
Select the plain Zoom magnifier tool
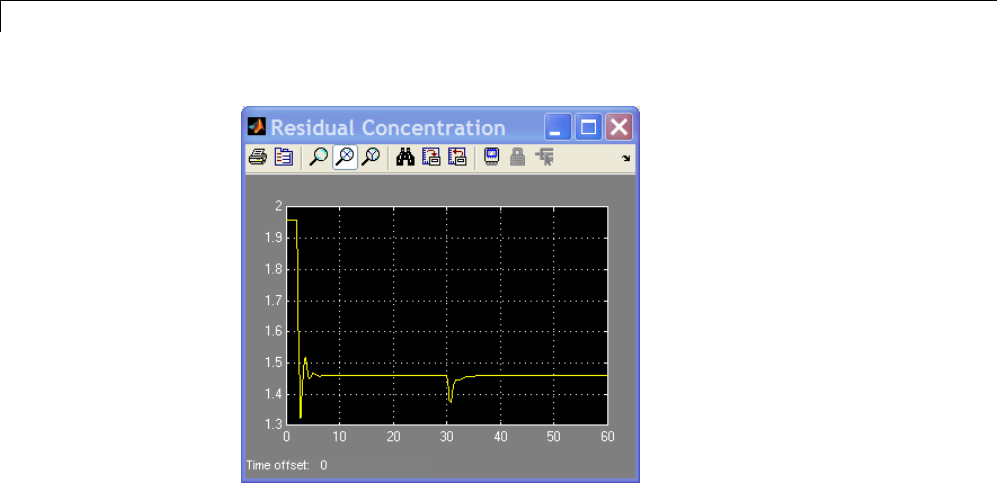317,157
